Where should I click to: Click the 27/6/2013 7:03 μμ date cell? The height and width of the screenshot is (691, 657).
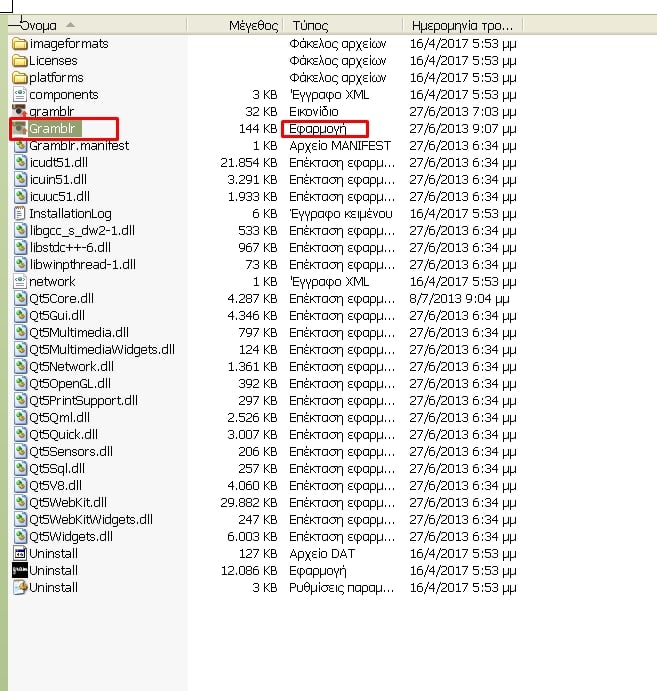click(x=463, y=112)
